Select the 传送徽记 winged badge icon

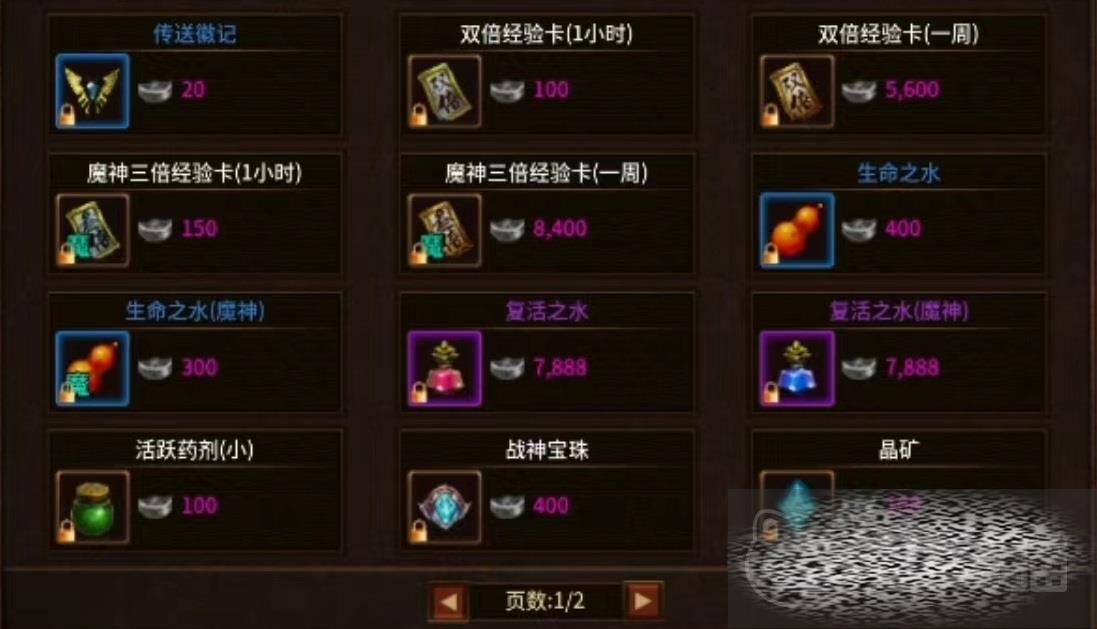92,91
